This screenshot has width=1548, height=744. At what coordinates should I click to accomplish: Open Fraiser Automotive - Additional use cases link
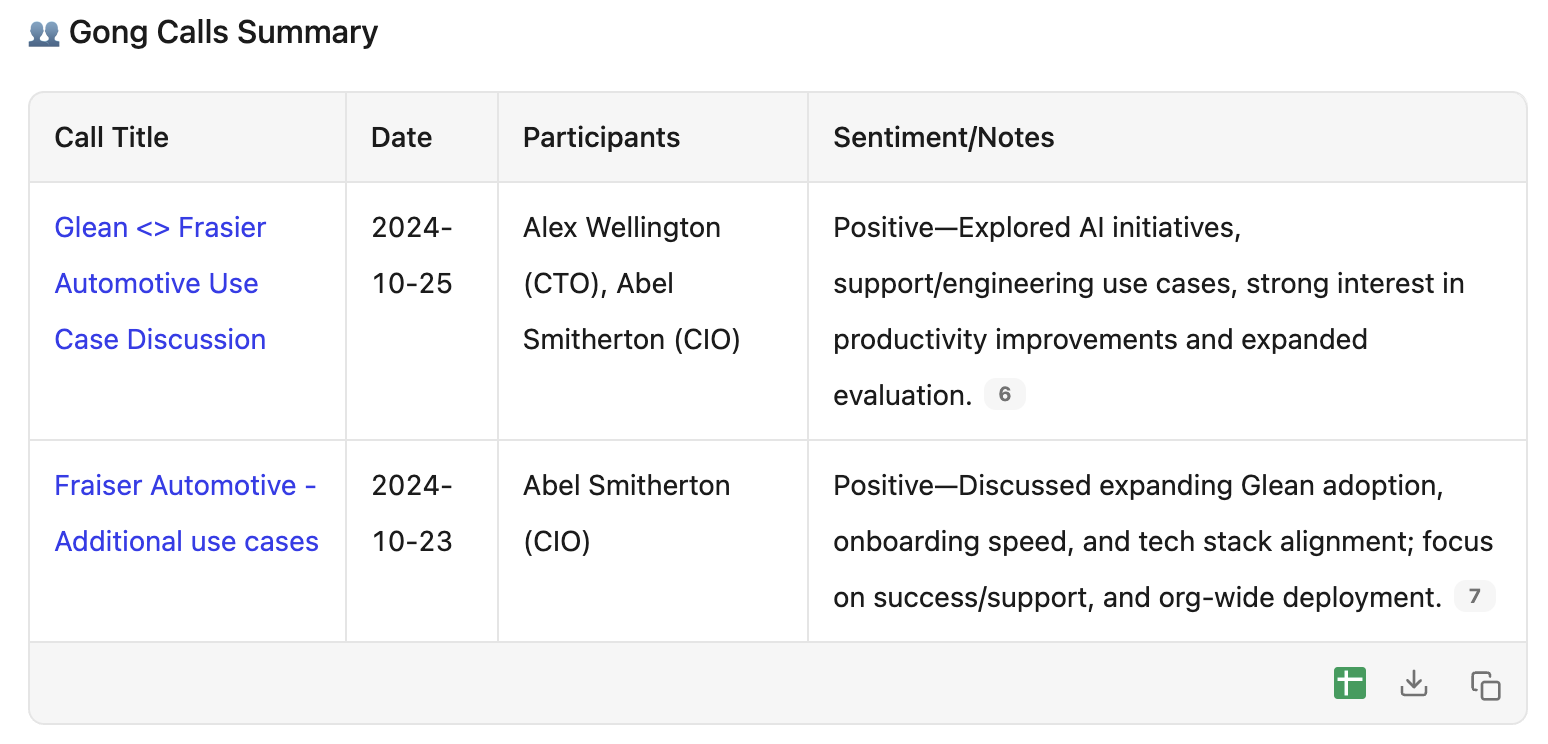(x=187, y=514)
